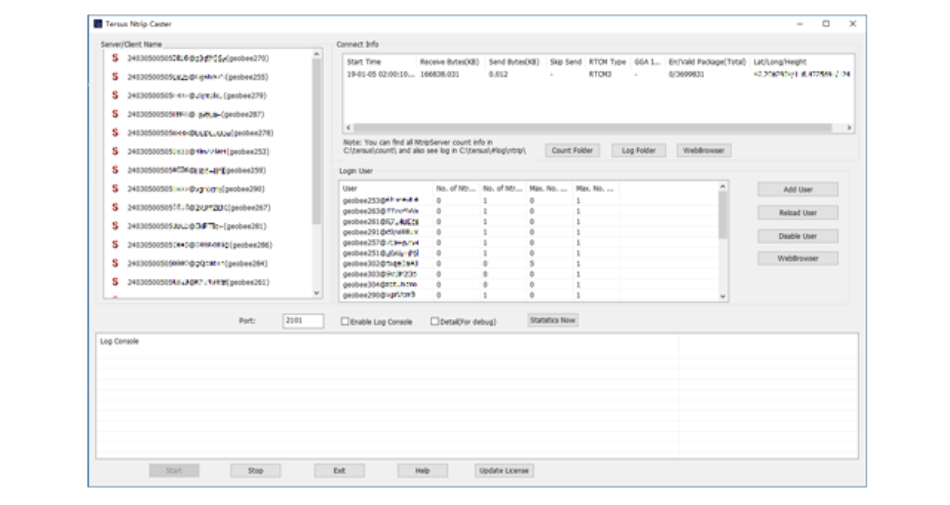The height and width of the screenshot is (505, 950).
Task: Click the S icon next to geobee279
Action: coord(115,96)
